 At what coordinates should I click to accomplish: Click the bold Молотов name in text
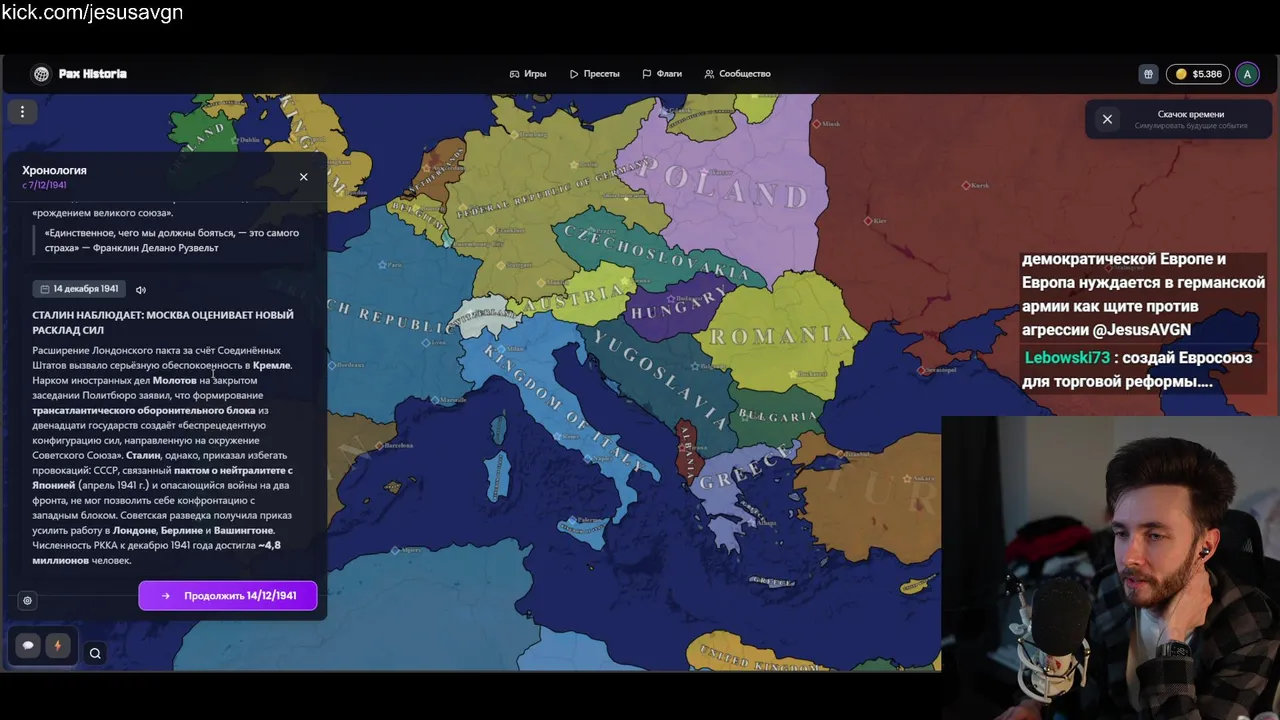click(175, 381)
